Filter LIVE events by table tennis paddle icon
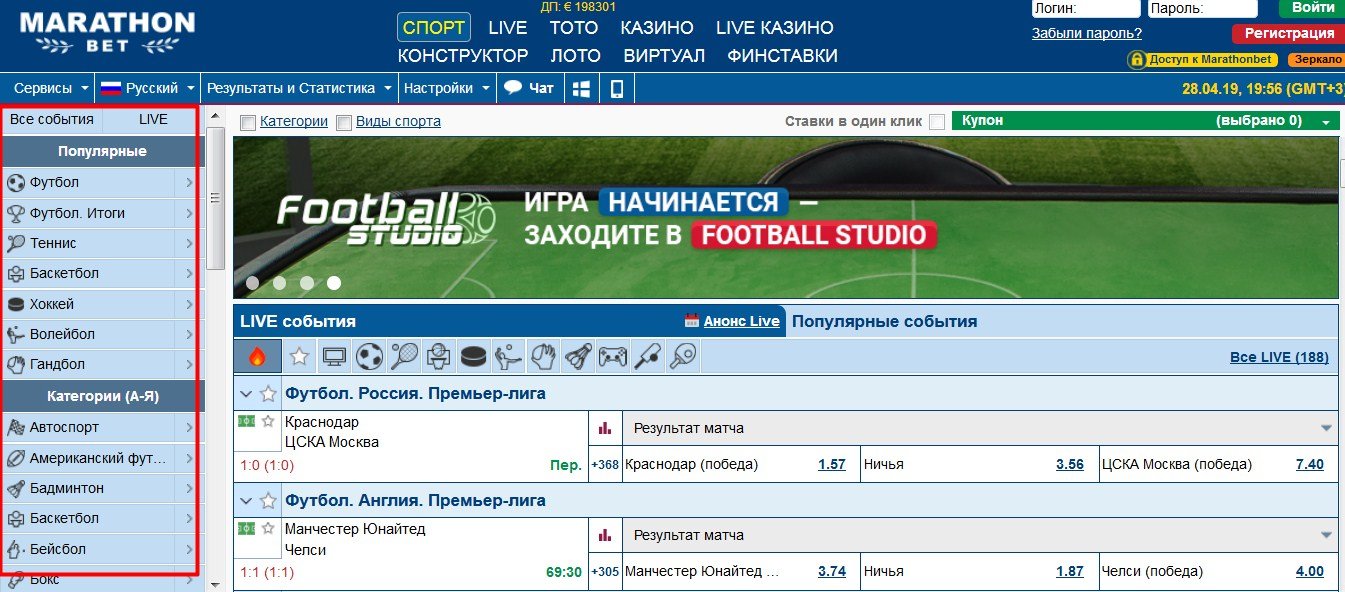The width and height of the screenshot is (1345, 592). coord(682,356)
